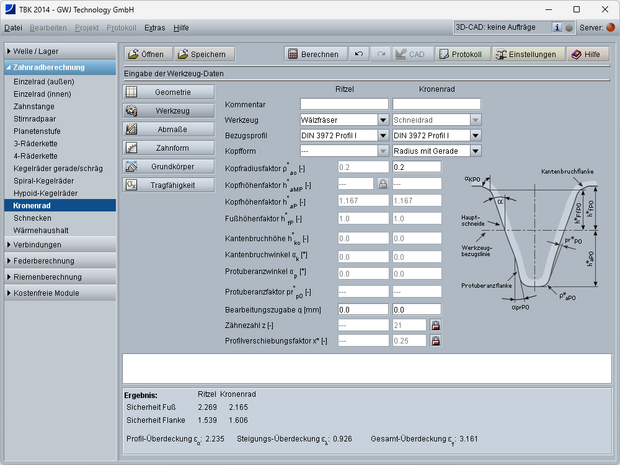620x465 pixels.
Task: Open Einstellungen settings
Action: pos(524,54)
